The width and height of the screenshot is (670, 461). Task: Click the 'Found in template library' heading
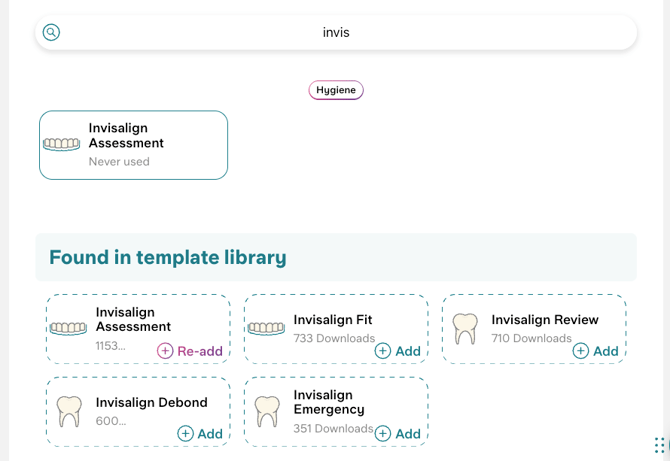(x=168, y=257)
